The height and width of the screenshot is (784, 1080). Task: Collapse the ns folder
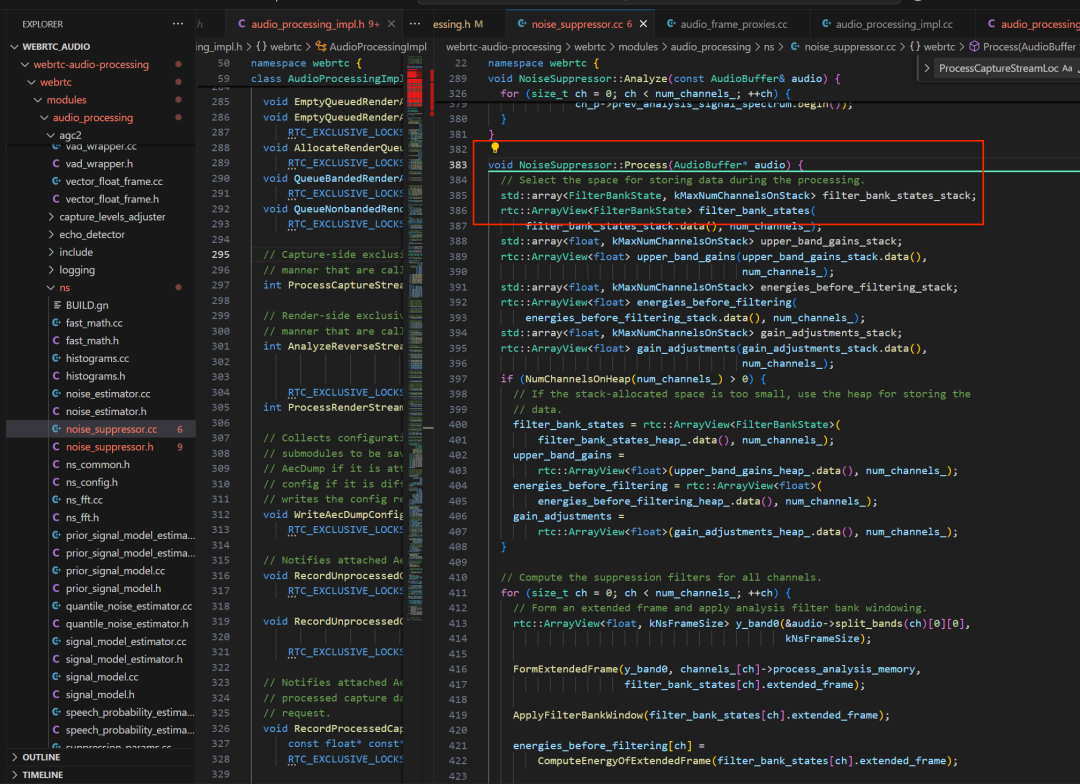tap(50, 288)
